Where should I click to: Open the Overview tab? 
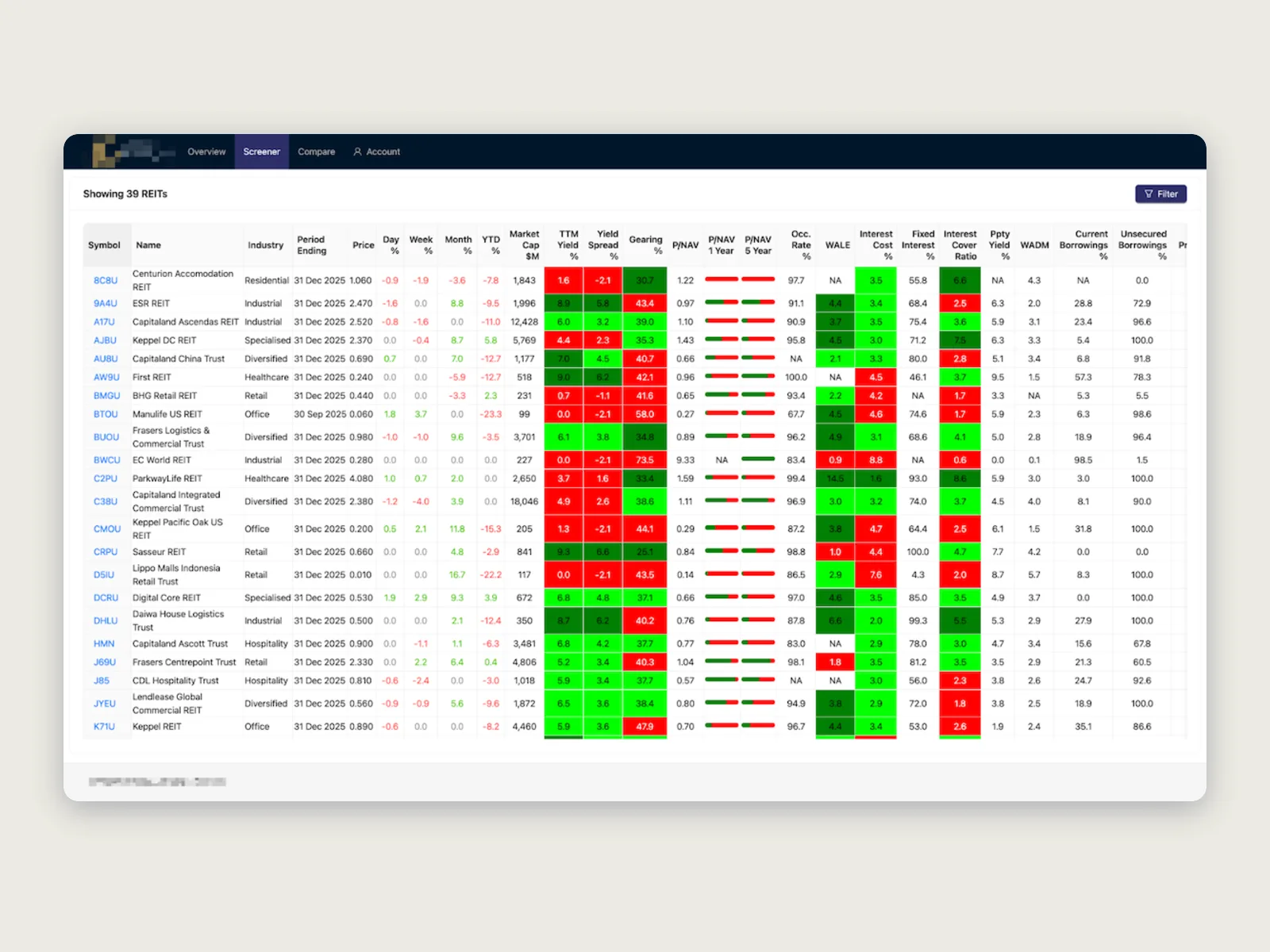point(206,152)
